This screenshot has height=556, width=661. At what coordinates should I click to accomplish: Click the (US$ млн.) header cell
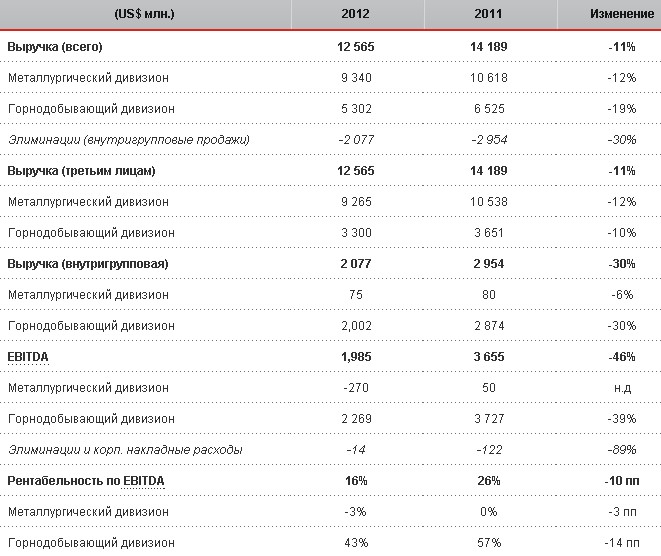click(144, 14)
